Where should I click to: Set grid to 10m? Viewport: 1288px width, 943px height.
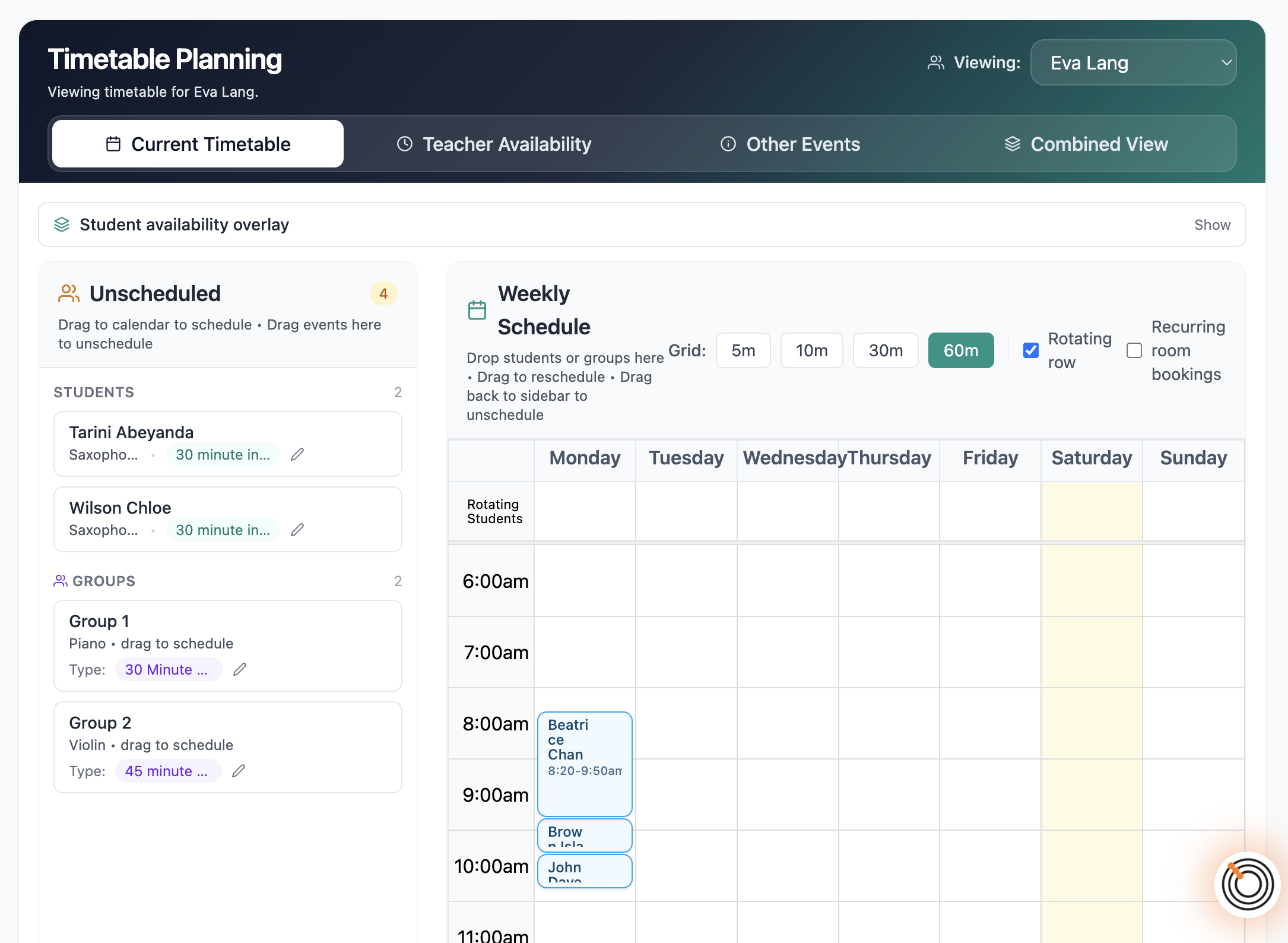[811, 350]
